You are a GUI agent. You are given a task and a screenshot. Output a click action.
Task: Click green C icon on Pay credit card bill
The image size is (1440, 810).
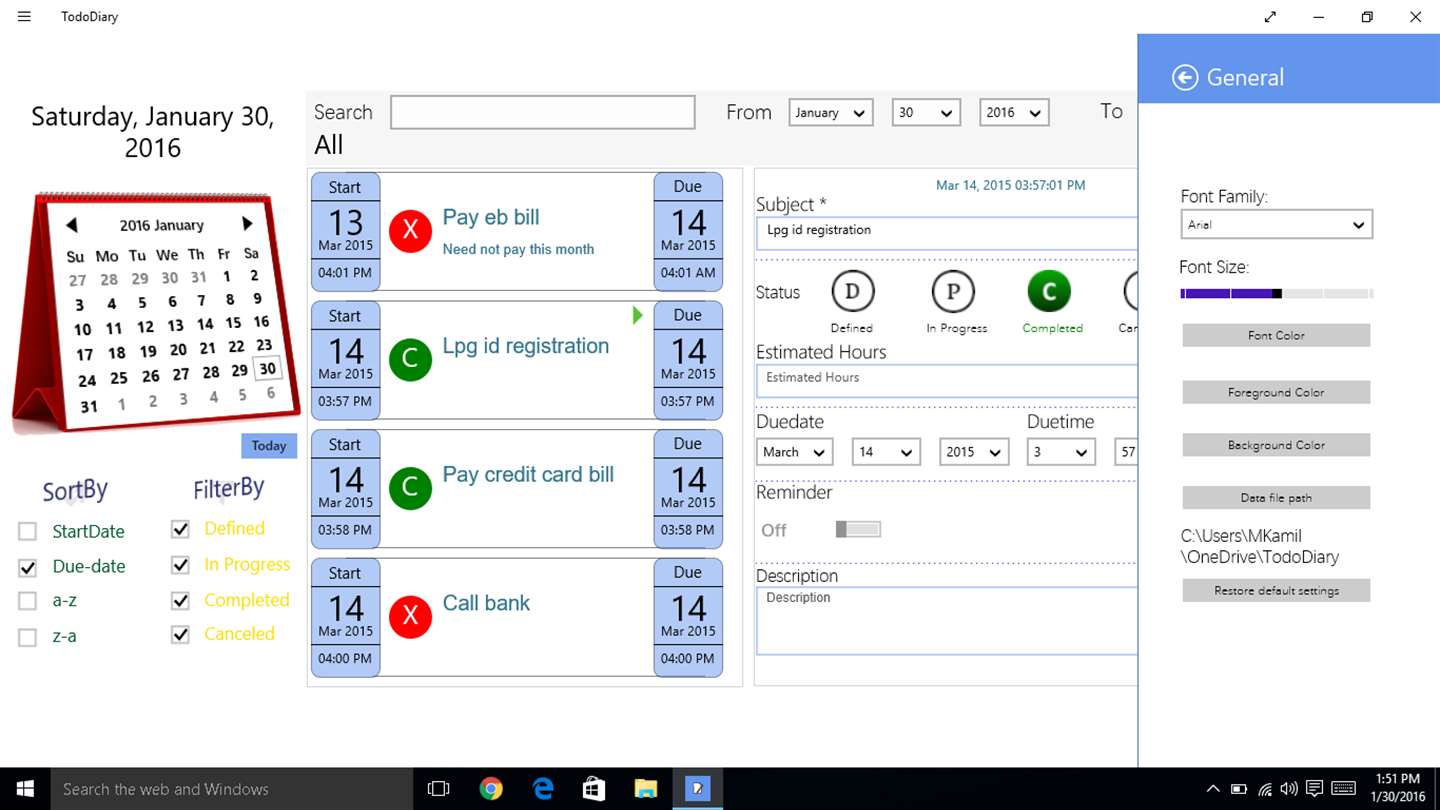(x=410, y=488)
